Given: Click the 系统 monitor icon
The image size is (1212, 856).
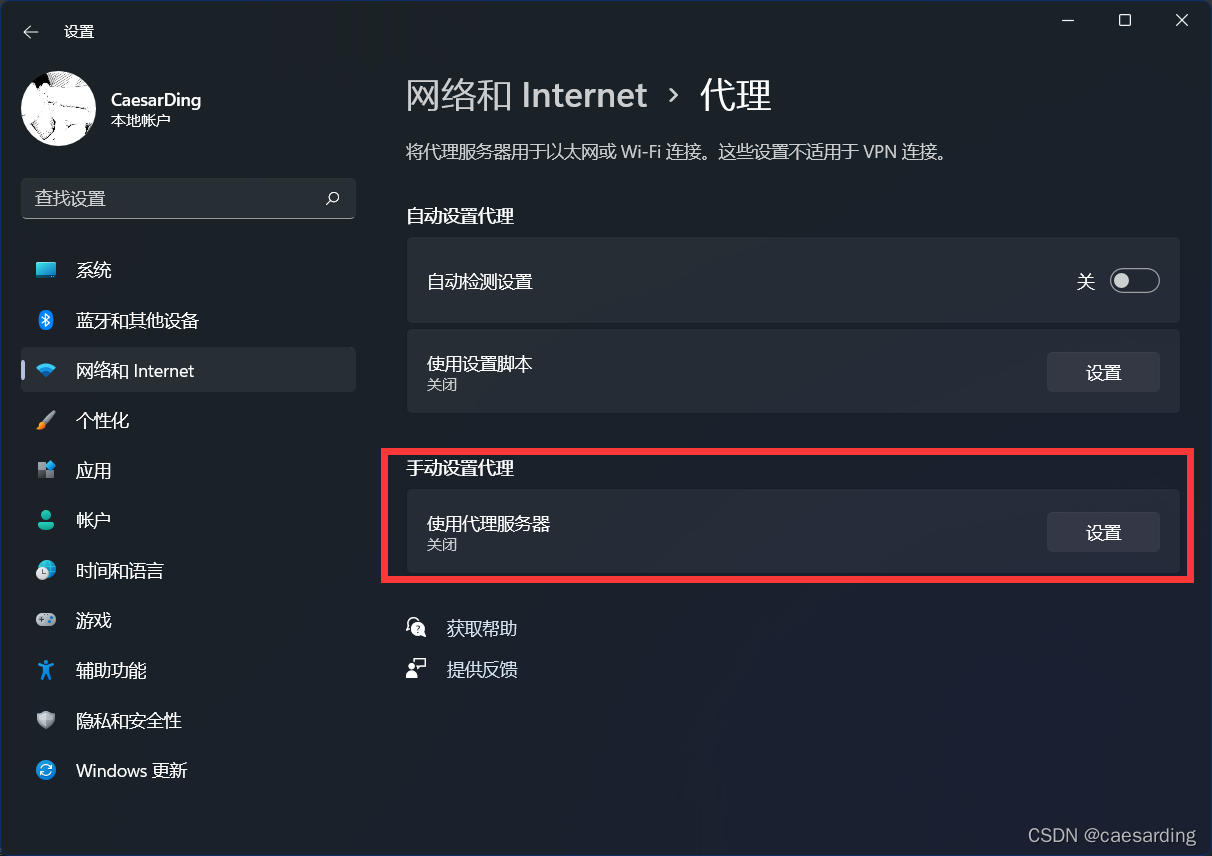Looking at the screenshot, I should (46, 270).
